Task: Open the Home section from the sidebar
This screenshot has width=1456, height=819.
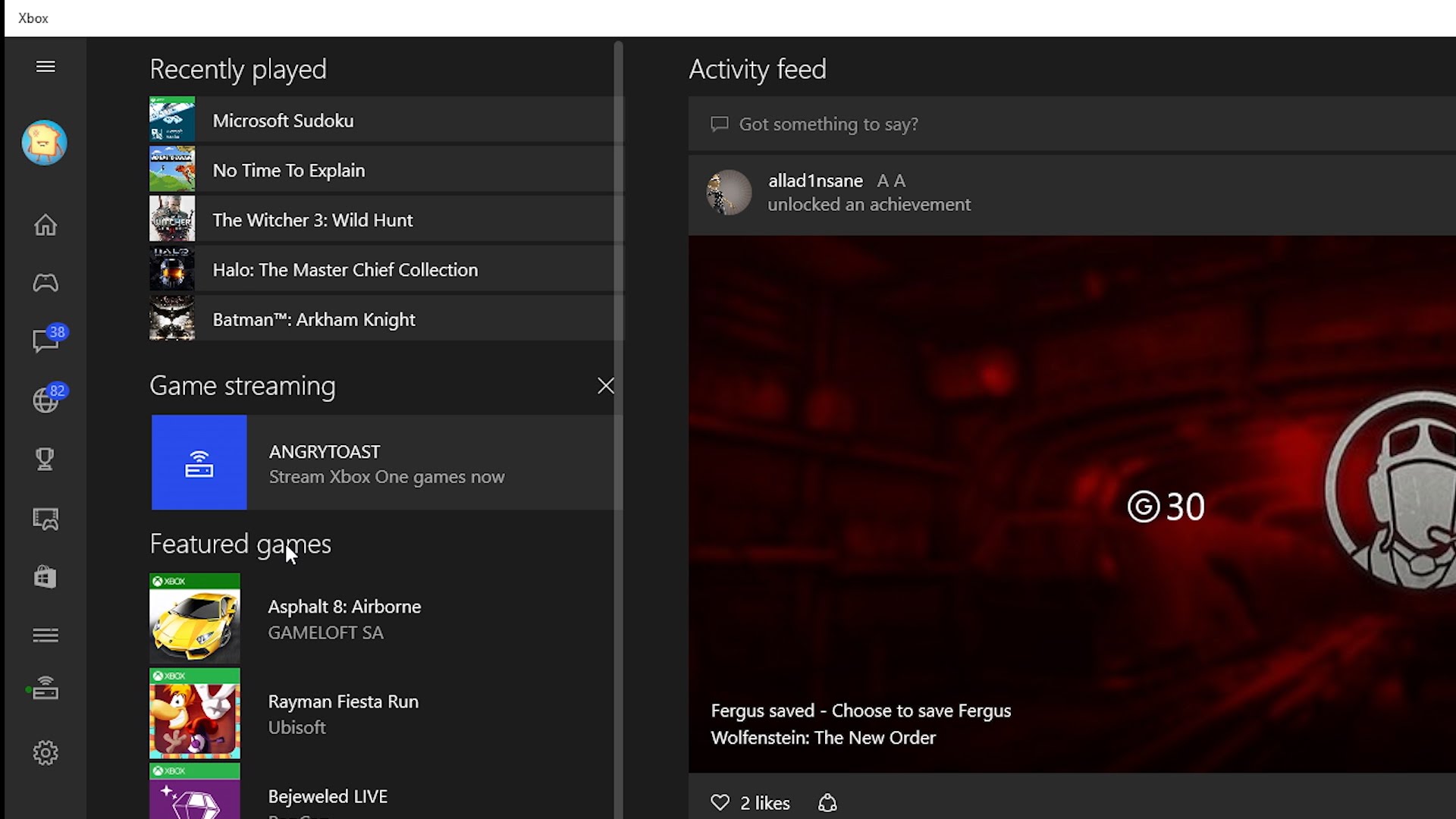Action: point(45,225)
